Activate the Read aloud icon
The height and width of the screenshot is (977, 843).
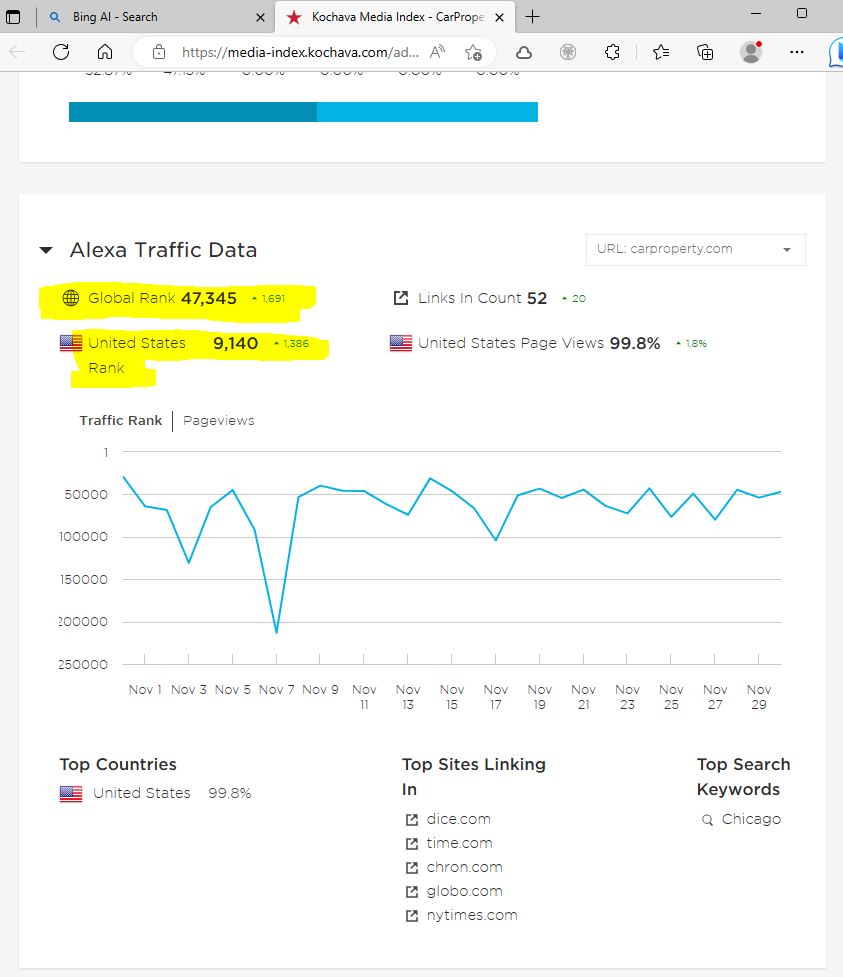tap(437, 52)
